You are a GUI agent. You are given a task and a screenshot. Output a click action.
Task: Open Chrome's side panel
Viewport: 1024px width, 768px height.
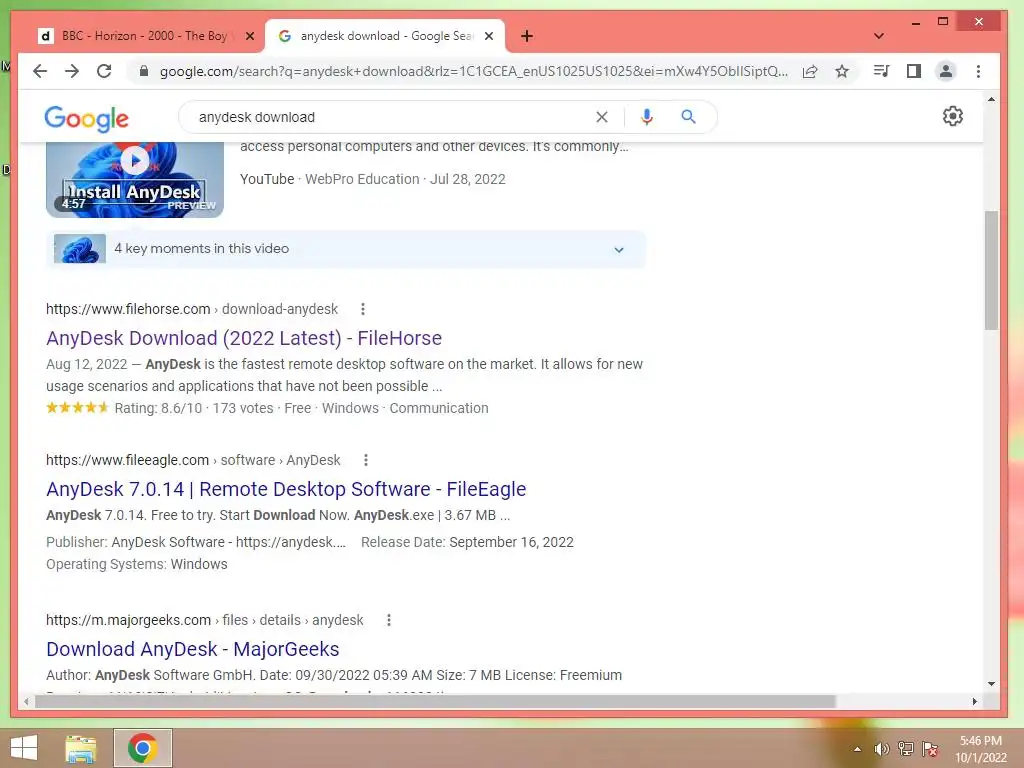tap(914, 71)
